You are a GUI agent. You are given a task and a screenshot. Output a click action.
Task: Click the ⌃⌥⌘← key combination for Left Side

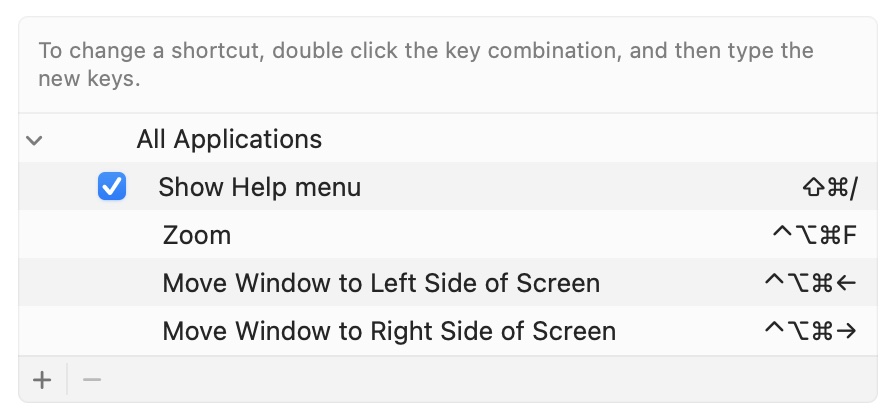810,283
